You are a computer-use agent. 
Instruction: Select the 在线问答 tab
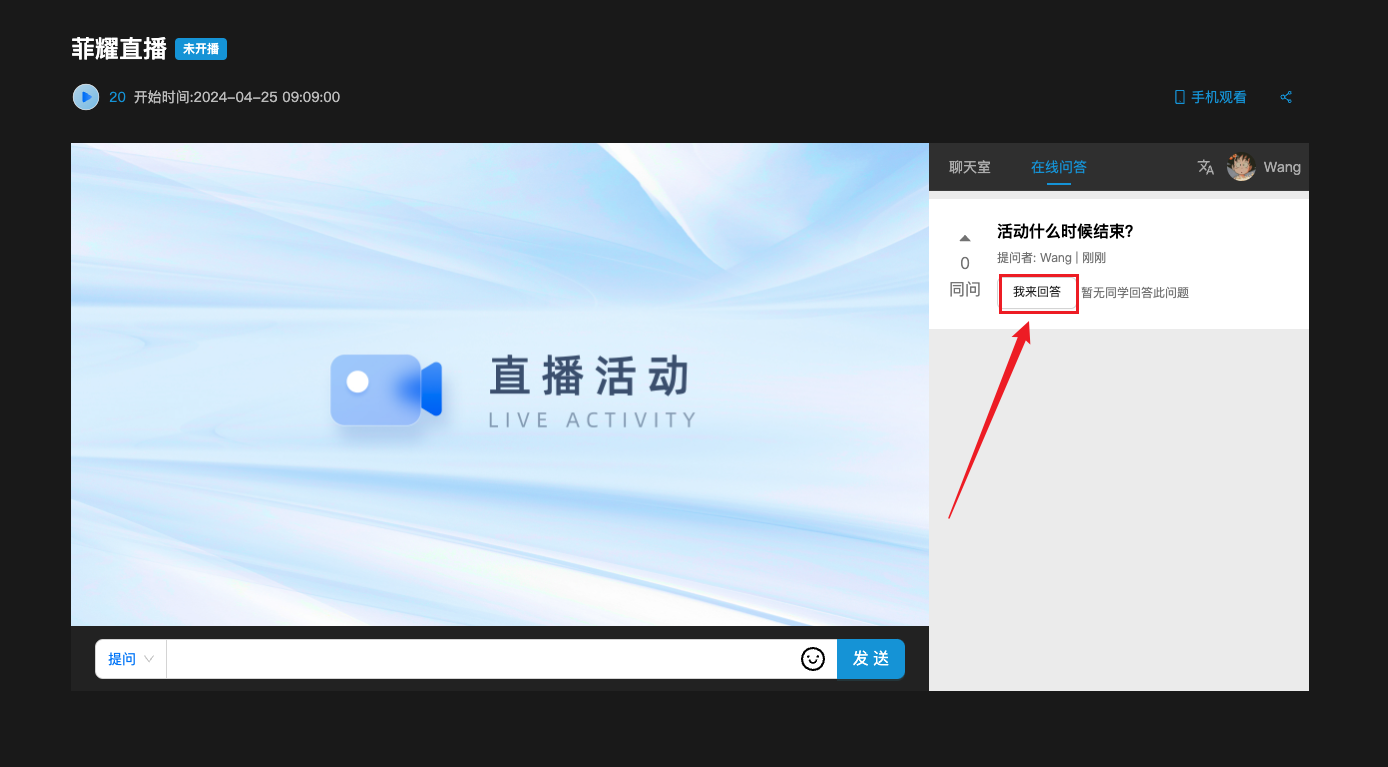[x=1059, y=167]
